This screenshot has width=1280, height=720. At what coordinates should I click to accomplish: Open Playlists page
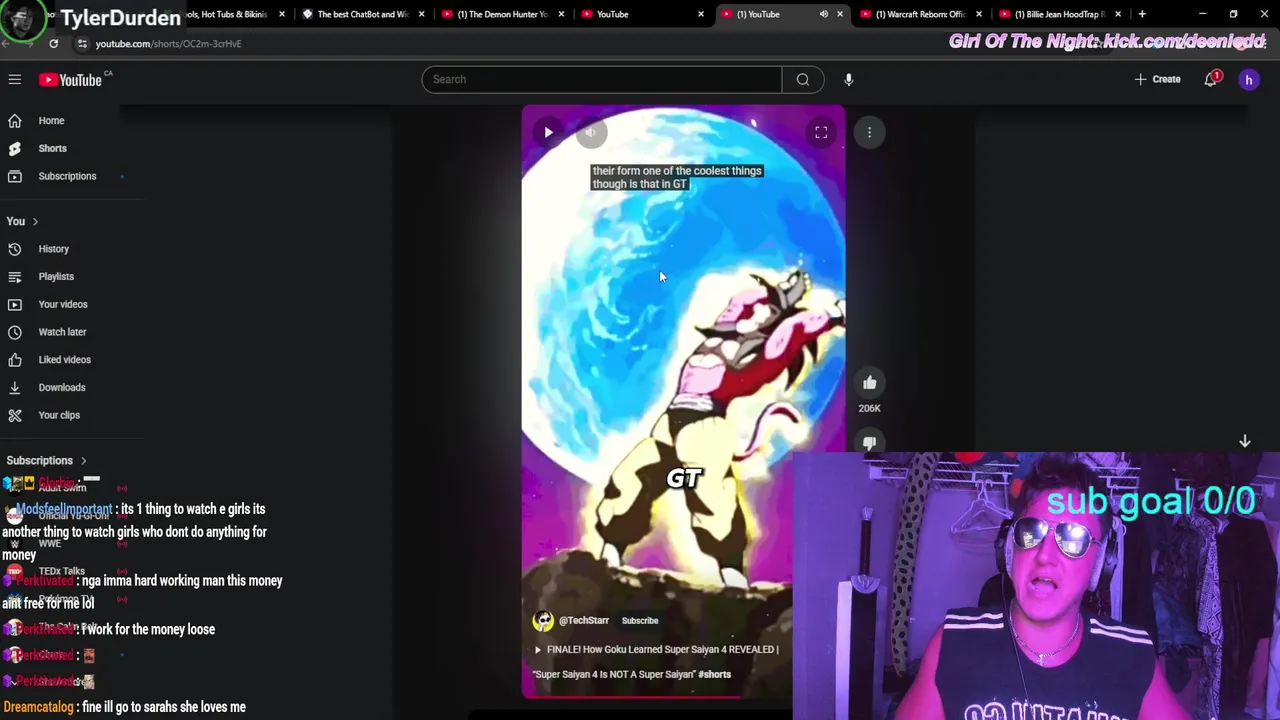[x=56, y=276]
